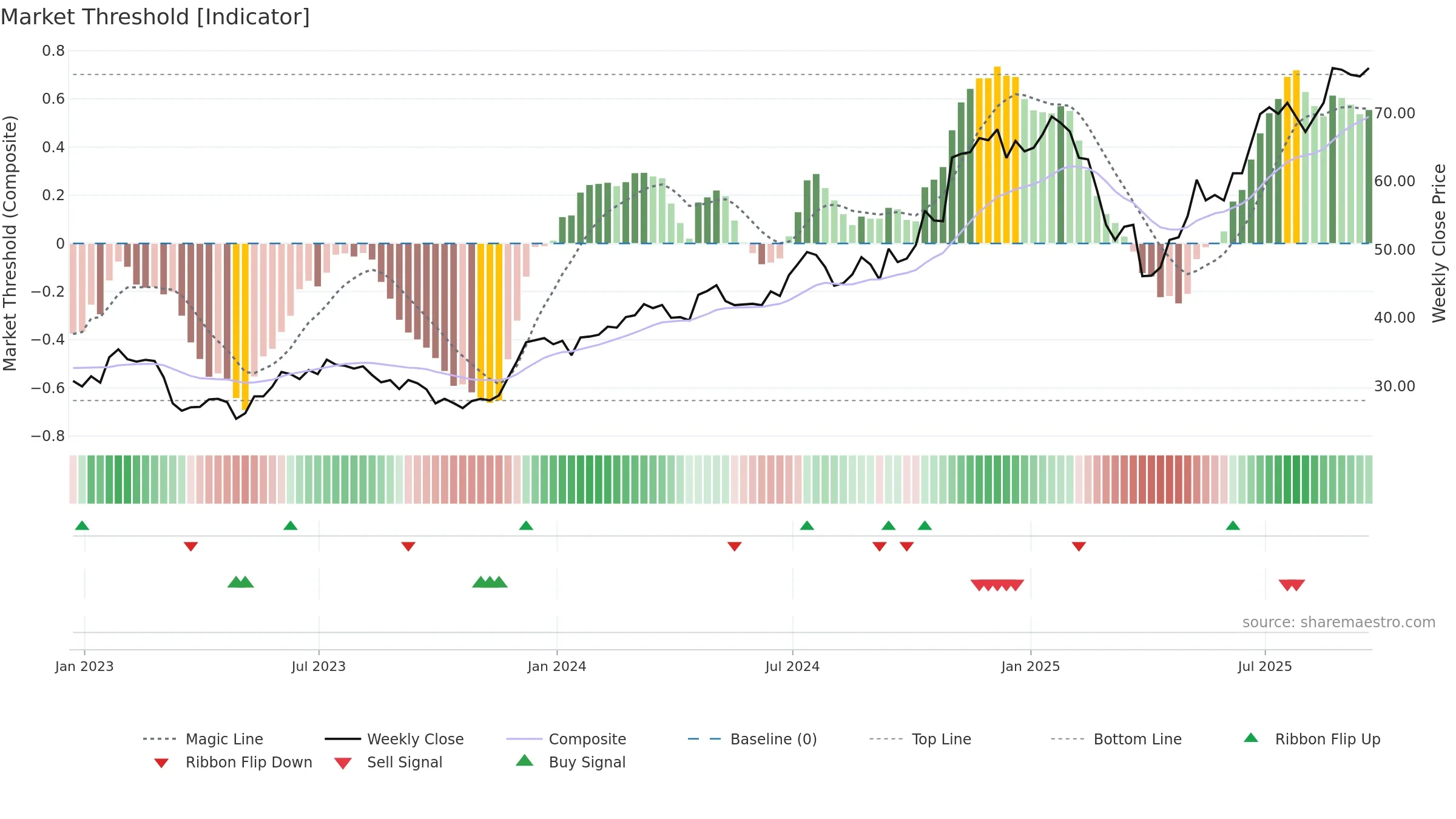The width and height of the screenshot is (1456, 819).
Task: Click the '−0.8' left axis tick
Action: (48, 436)
